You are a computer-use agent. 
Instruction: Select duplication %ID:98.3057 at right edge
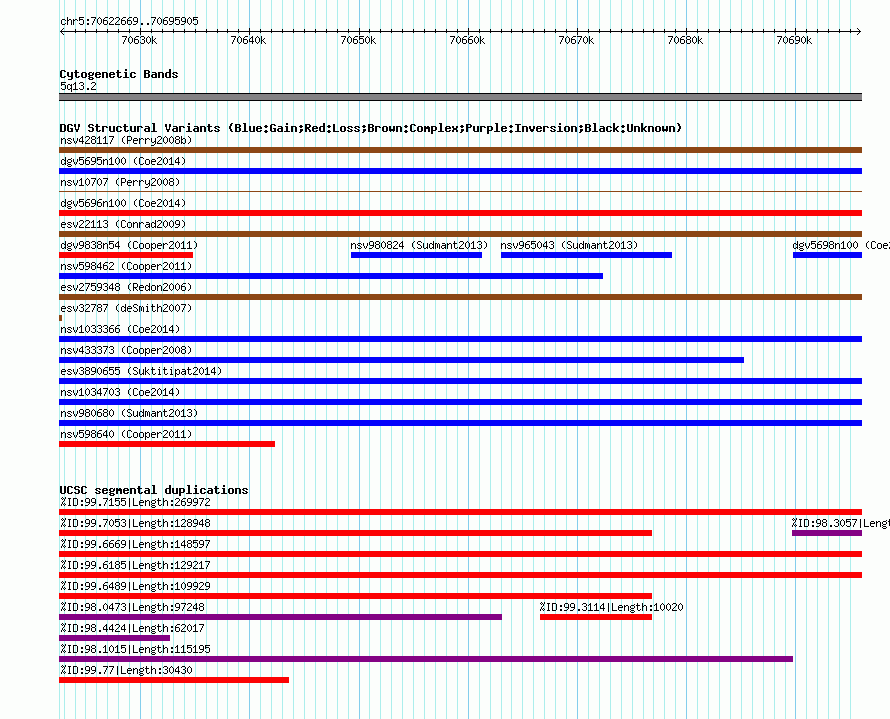841,523
